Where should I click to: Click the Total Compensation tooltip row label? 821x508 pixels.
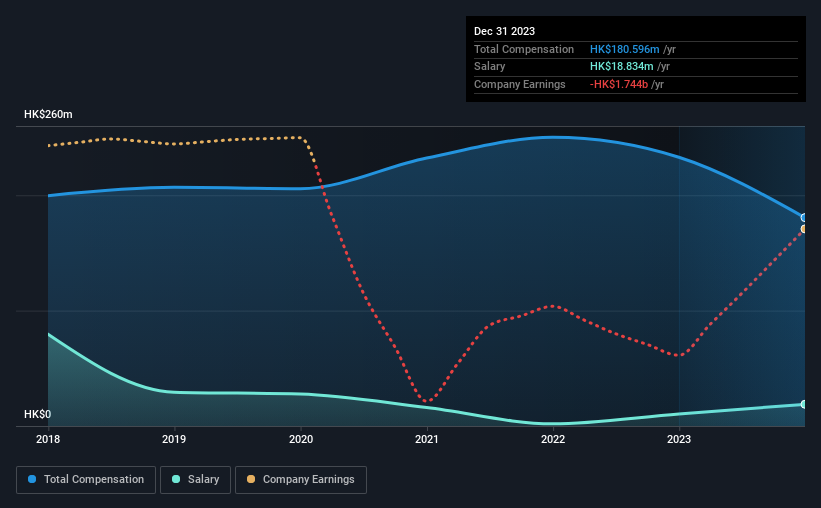[x=524, y=49]
